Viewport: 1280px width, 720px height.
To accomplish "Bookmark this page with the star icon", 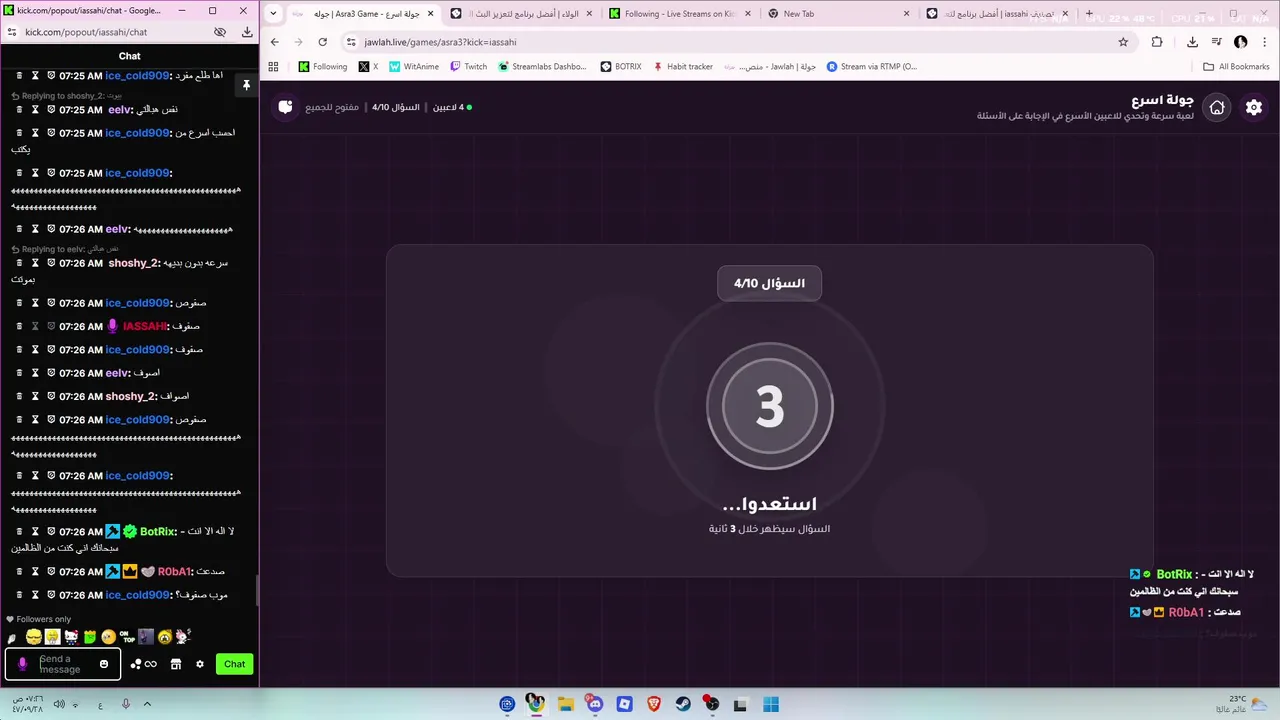I will (x=1123, y=42).
